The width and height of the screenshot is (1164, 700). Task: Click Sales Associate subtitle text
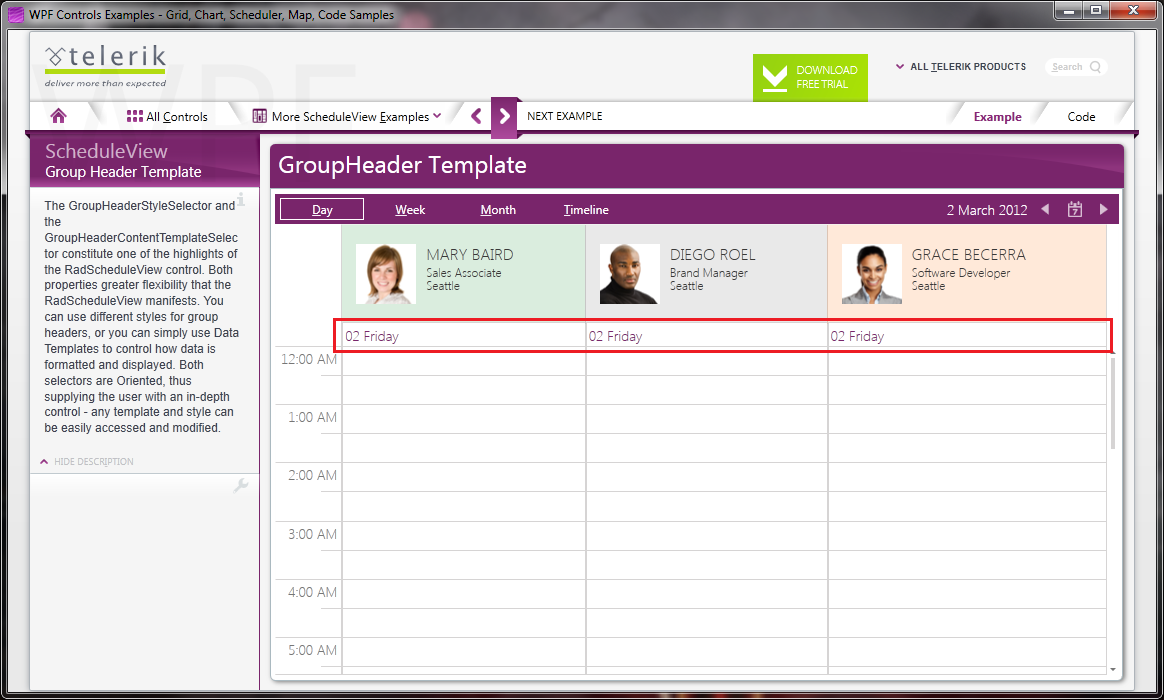point(463,273)
